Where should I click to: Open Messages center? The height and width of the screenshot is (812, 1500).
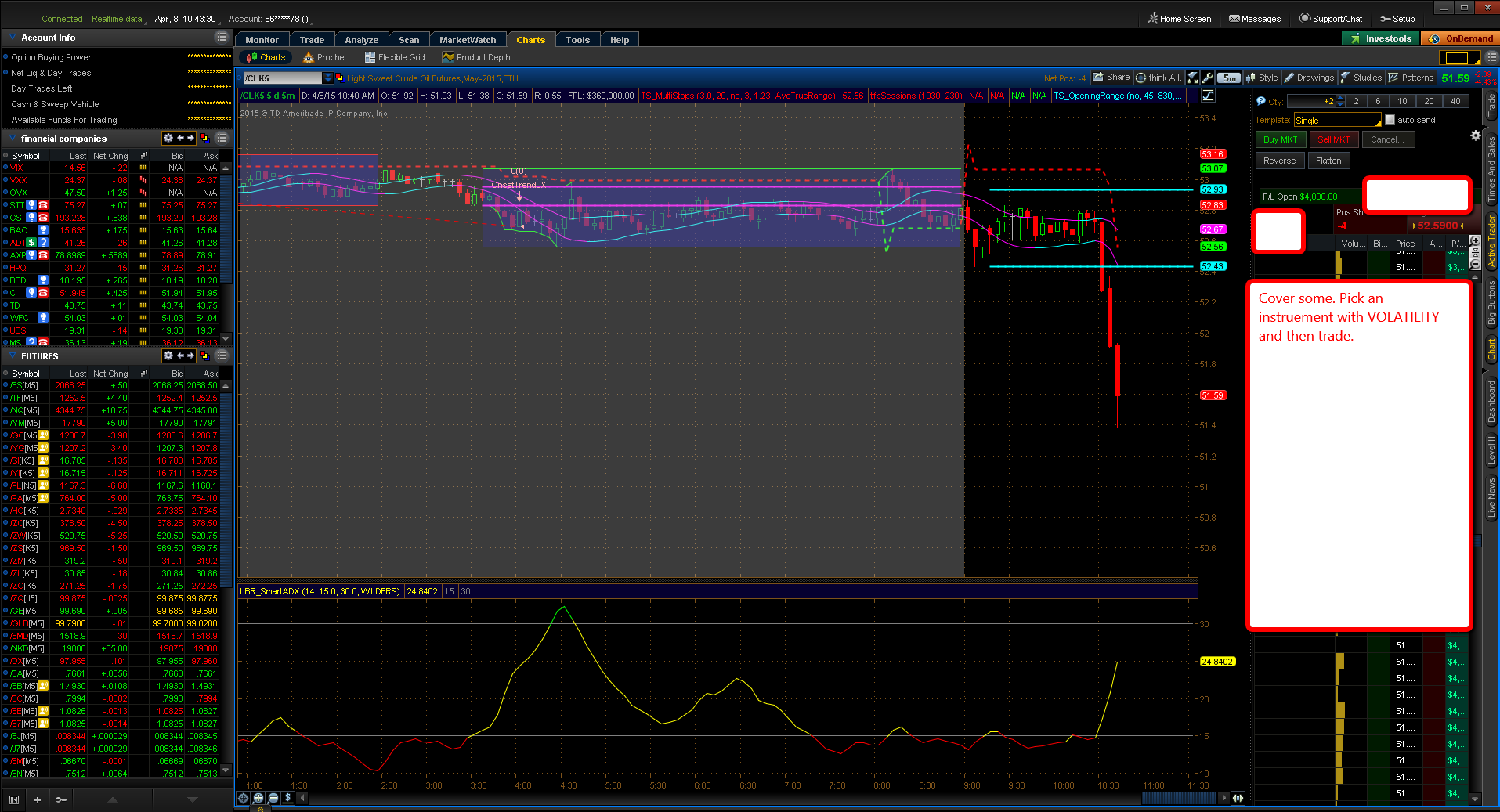click(1255, 19)
